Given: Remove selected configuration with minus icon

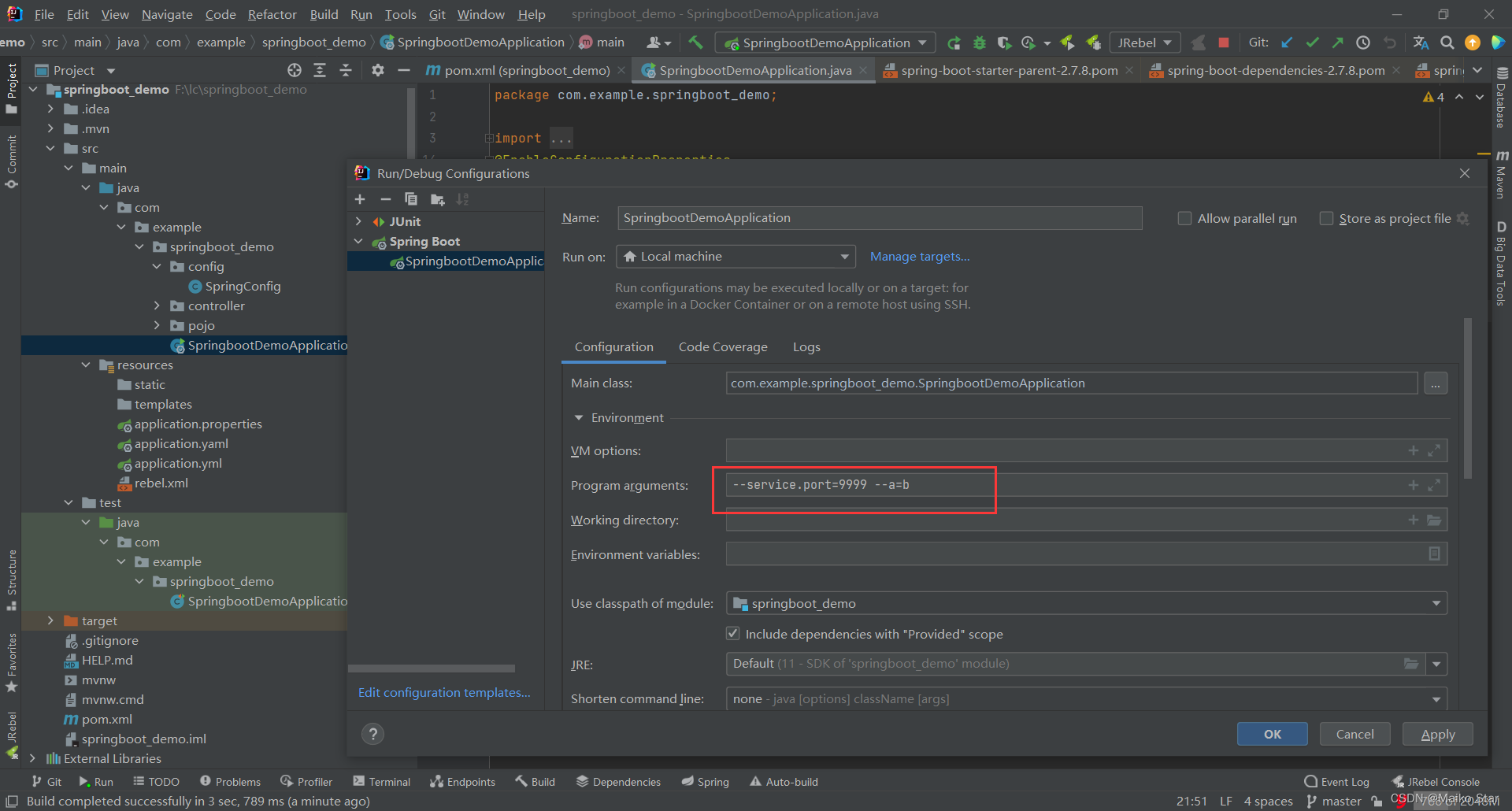Looking at the screenshot, I should pyautogui.click(x=386, y=199).
